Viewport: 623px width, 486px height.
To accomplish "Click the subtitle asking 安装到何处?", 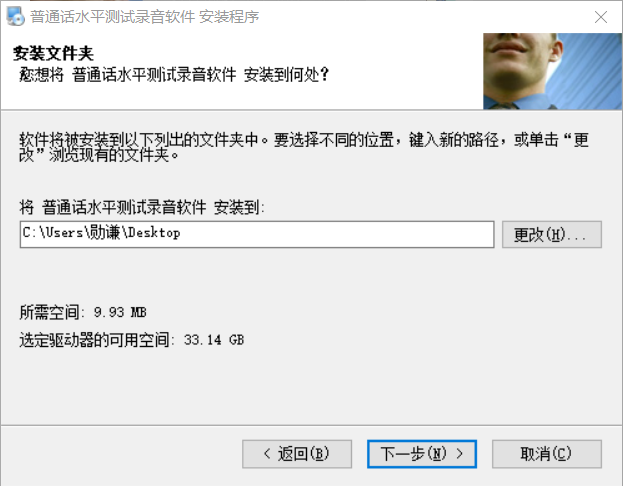I will [174, 75].
